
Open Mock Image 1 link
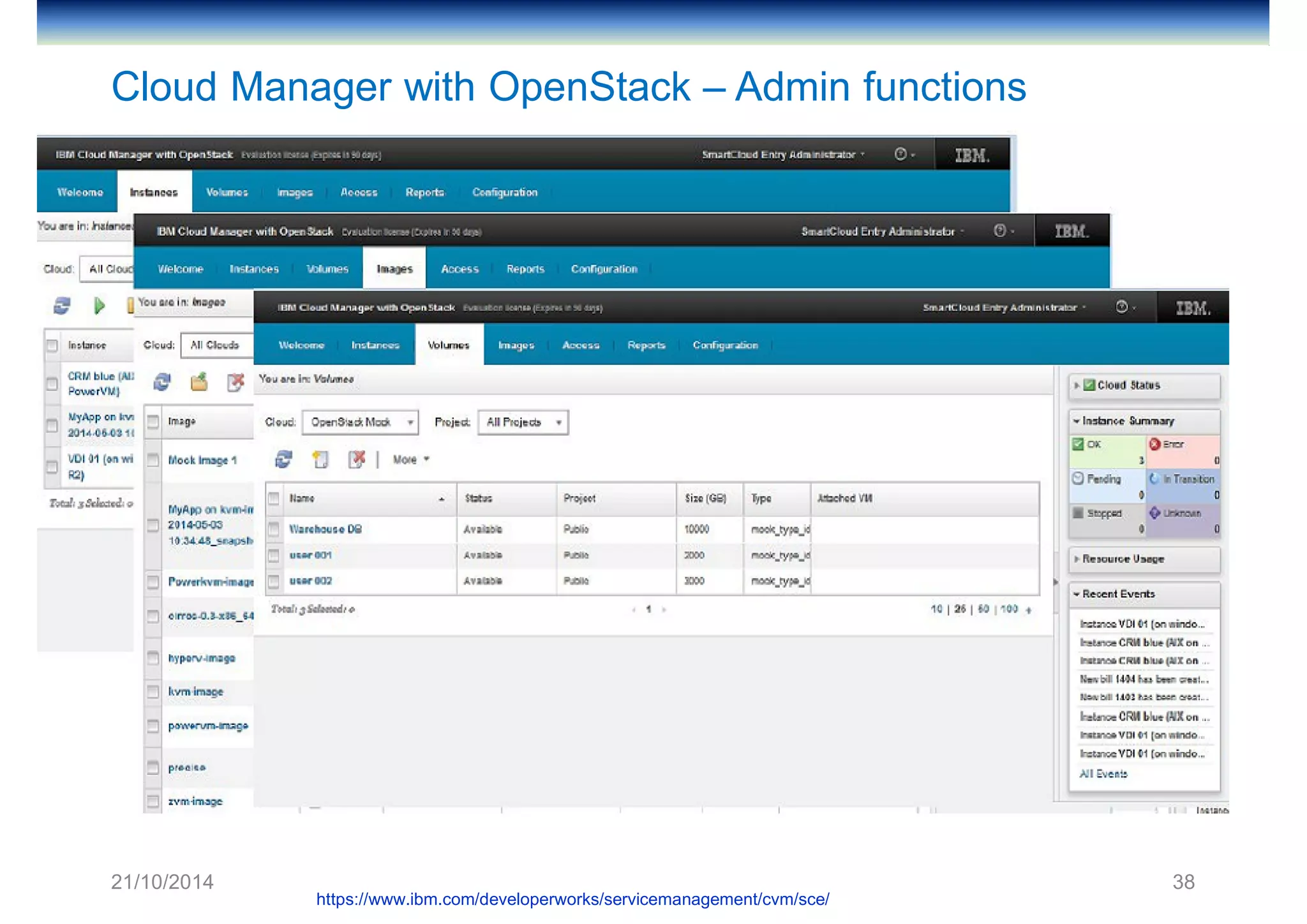pos(202,460)
